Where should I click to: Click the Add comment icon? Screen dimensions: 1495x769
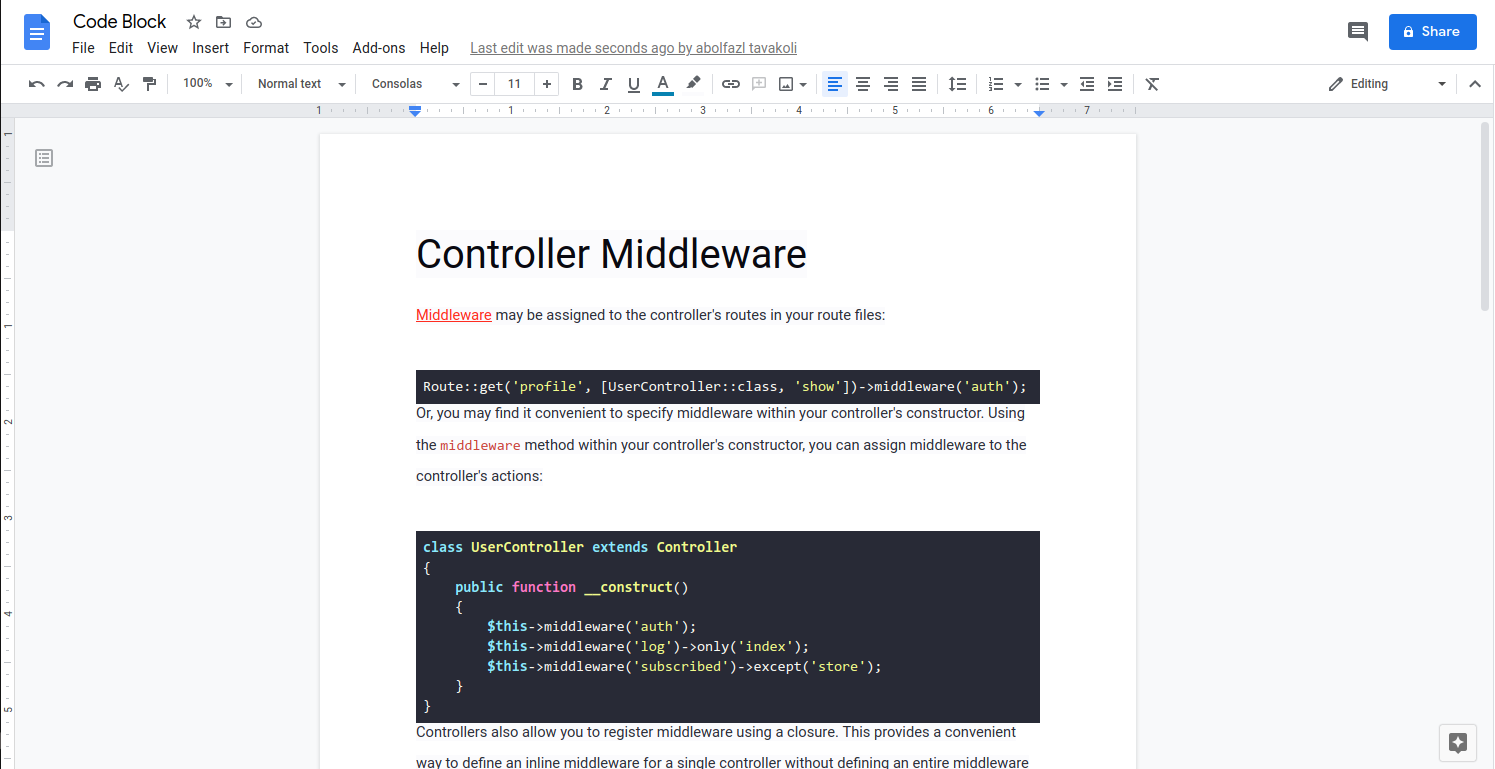(x=759, y=84)
